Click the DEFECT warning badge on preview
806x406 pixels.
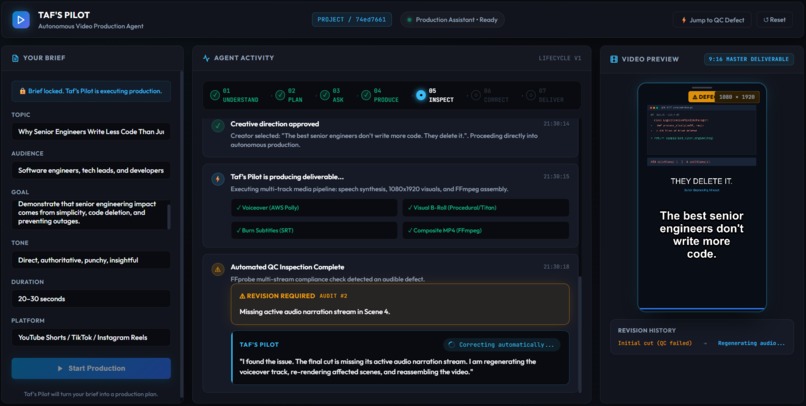(x=702, y=97)
